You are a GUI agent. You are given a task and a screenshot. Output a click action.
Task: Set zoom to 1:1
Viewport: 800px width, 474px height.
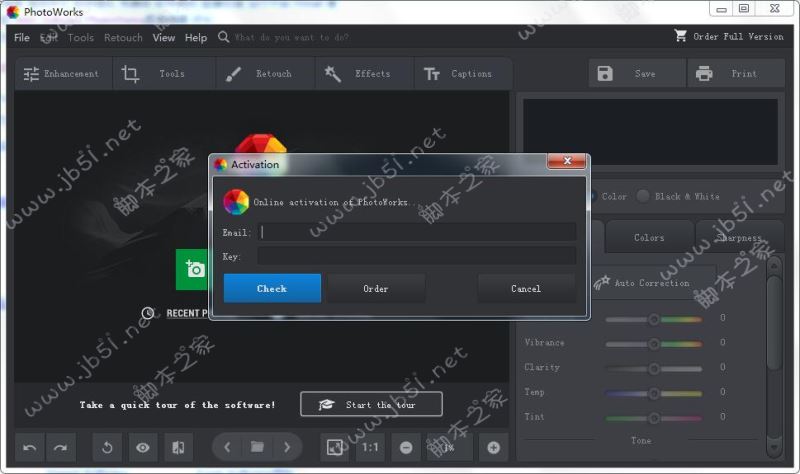[x=370, y=447]
